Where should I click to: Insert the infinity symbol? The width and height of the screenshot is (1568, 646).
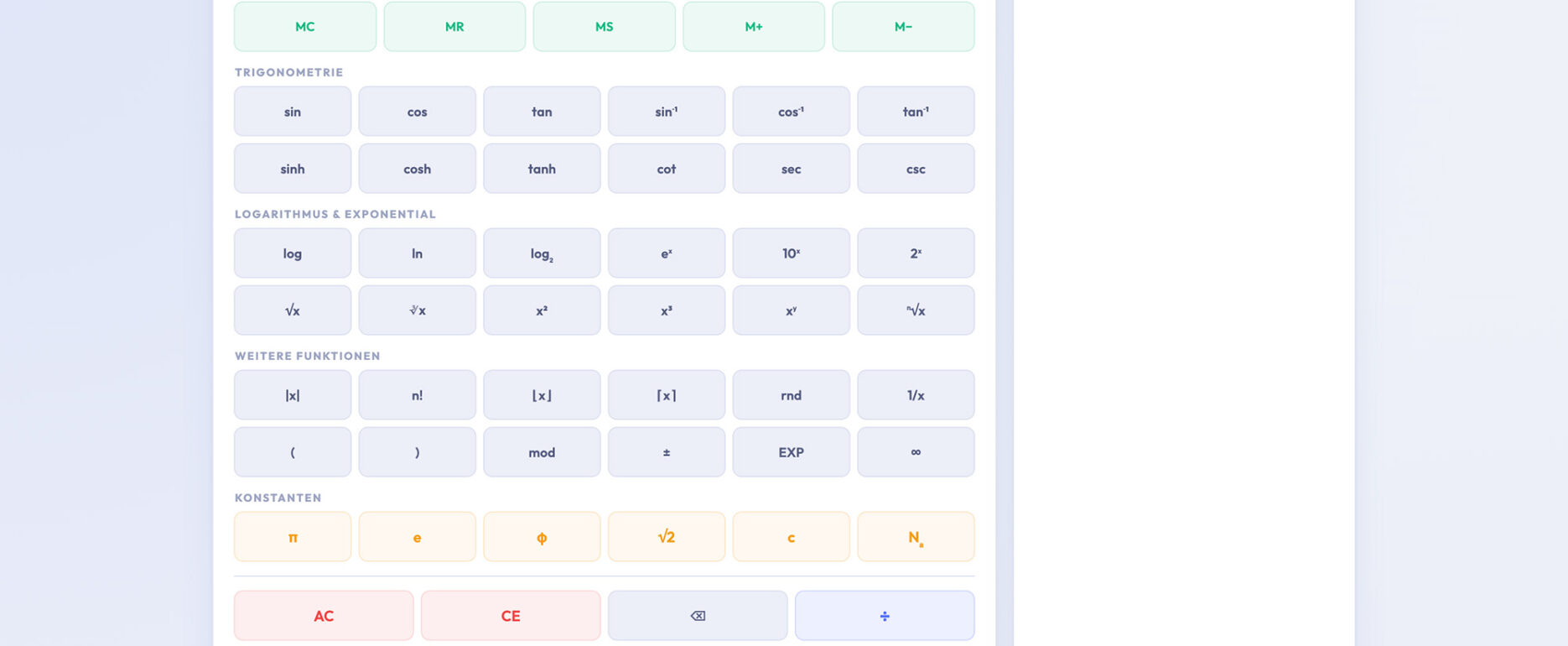[x=916, y=452]
